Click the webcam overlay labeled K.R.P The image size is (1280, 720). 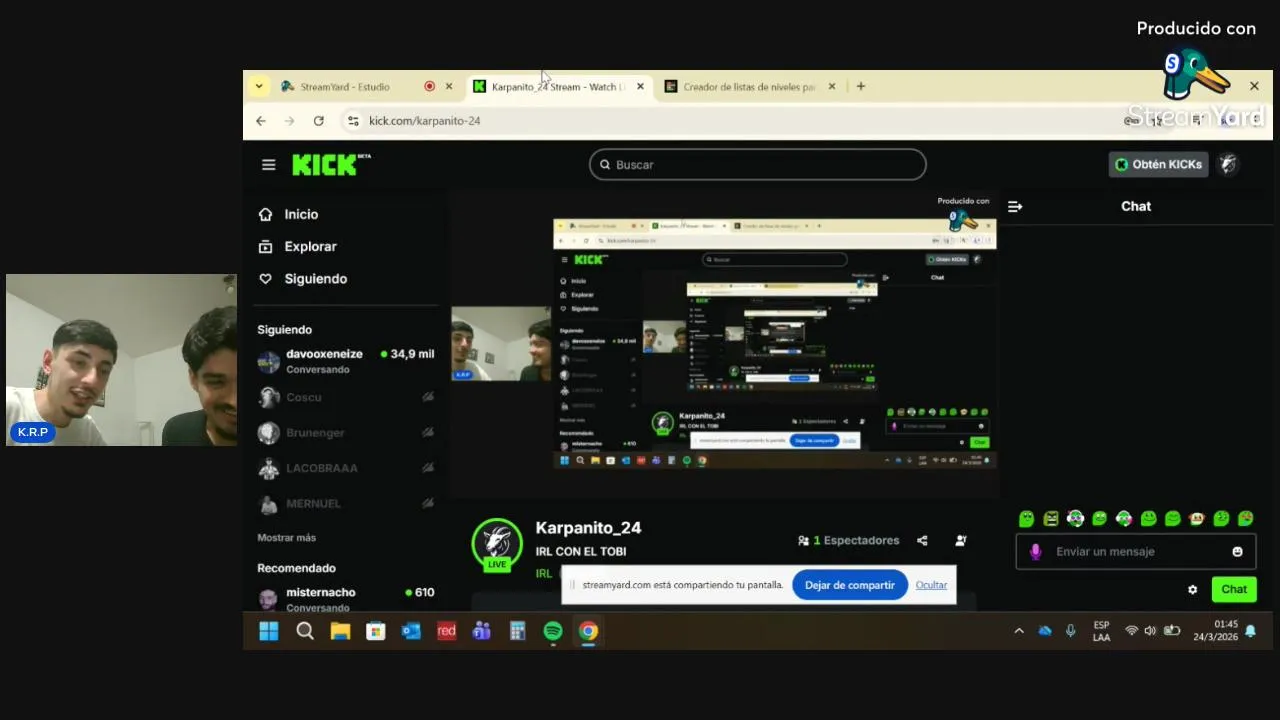tap(122, 360)
